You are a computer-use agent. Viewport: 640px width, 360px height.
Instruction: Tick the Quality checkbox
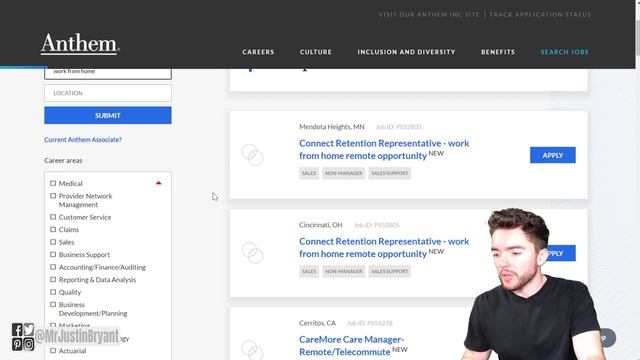[53, 292]
